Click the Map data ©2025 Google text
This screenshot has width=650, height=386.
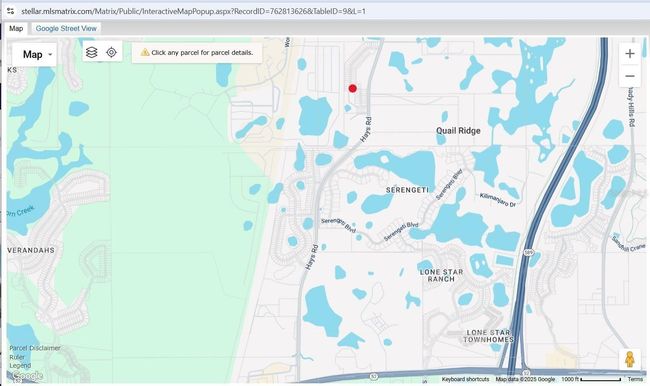[525, 379]
